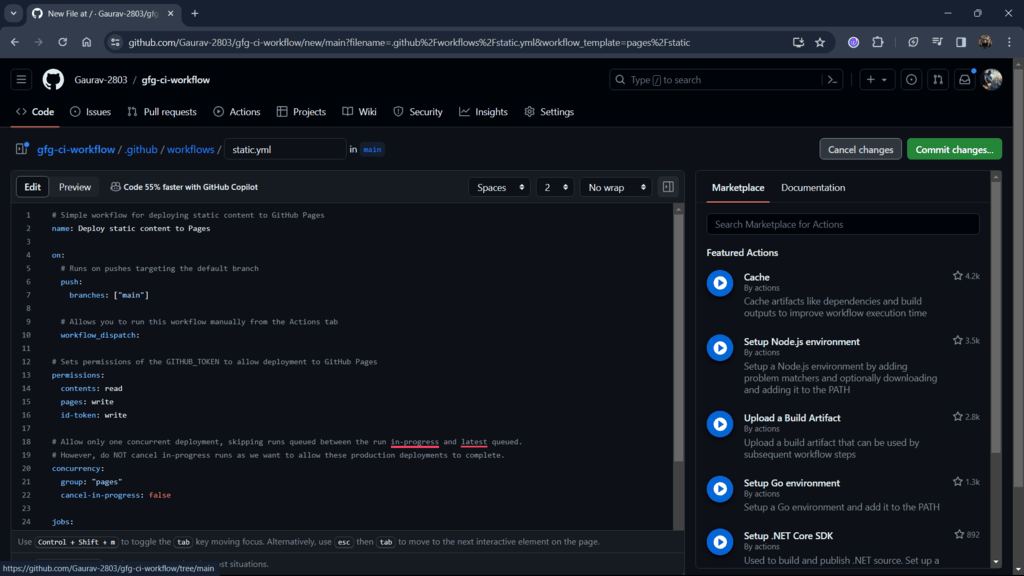Viewport: 1024px width, 576px height.
Task: Open the No wrap line mode dropdown
Action: [616, 187]
